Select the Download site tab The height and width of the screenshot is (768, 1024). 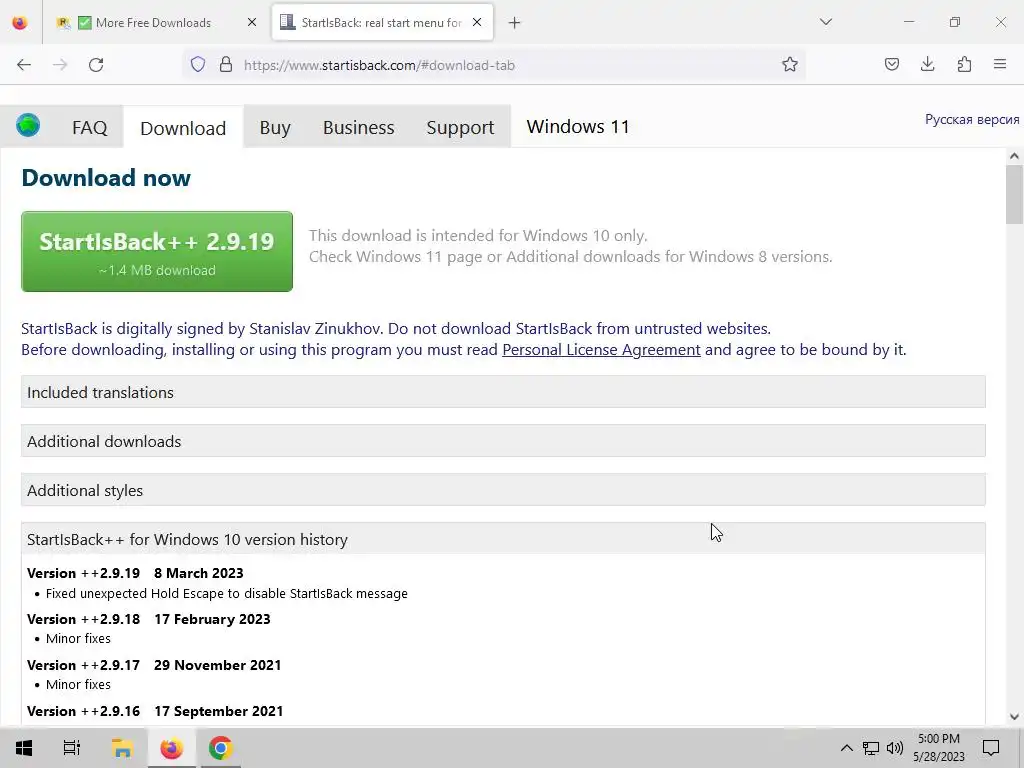point(183,128)
